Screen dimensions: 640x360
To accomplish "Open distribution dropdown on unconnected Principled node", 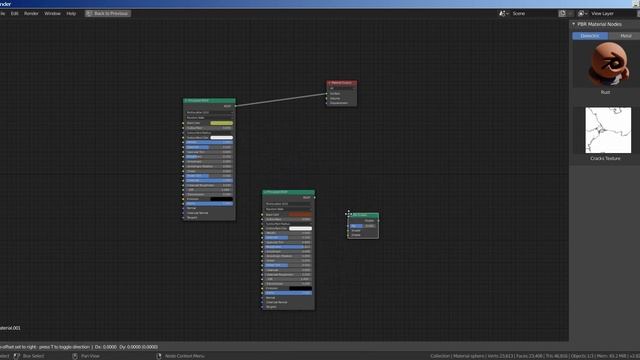I will coord(288,204).
